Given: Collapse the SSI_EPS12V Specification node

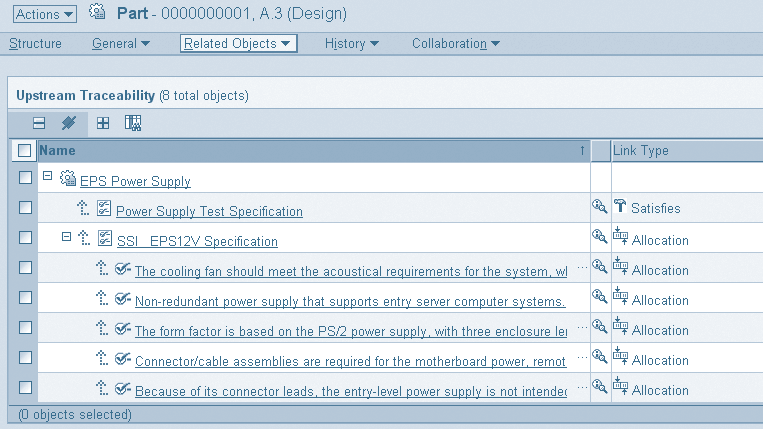Looking at the screenshot, I should tap(67, 237).
